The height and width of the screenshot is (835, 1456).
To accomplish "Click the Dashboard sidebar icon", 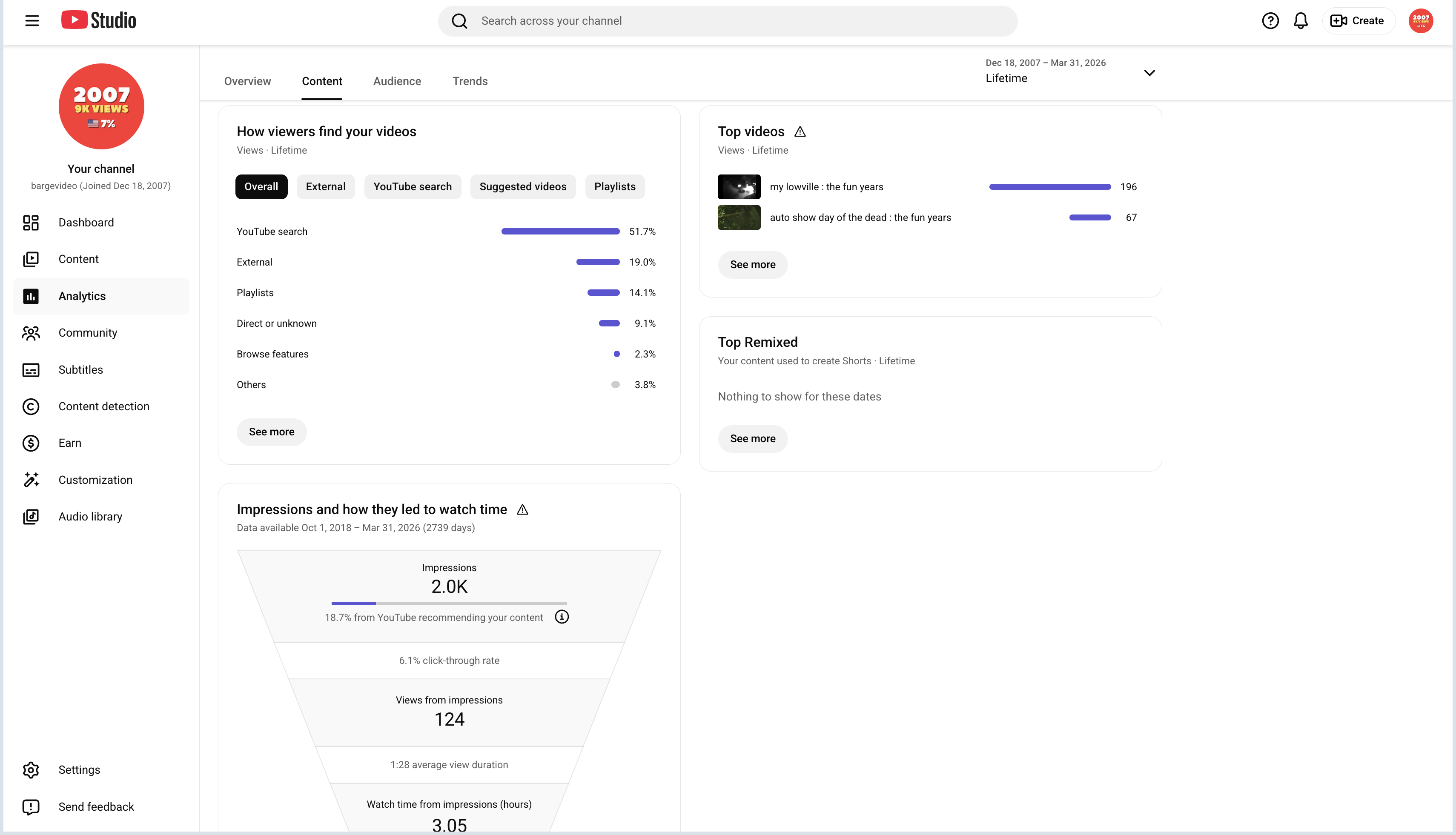I will pyautogui.click(x=31, y=223).
